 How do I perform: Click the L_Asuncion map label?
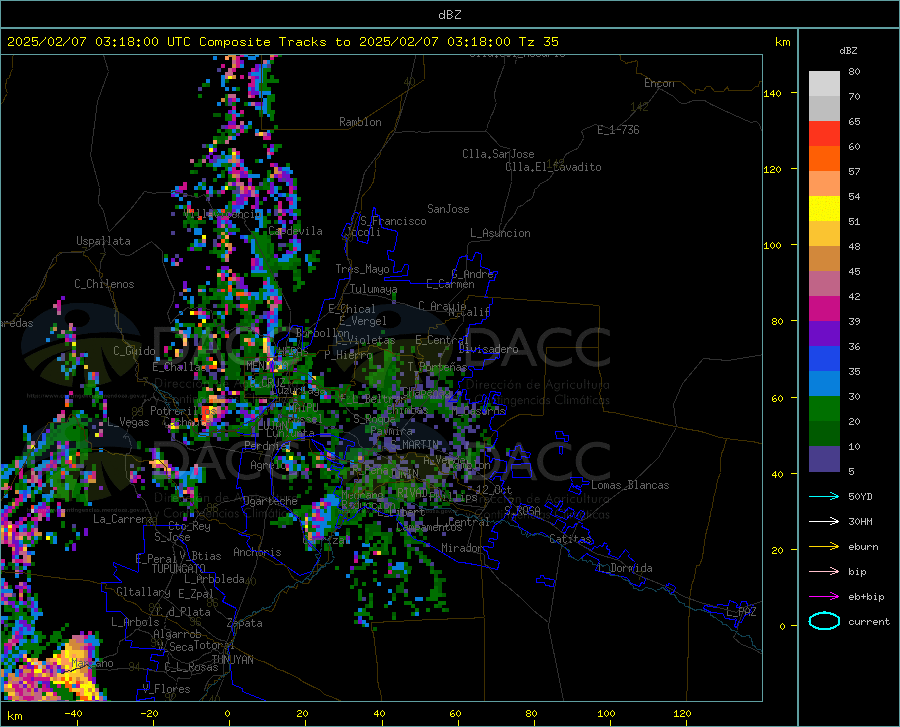tap(500, 233)
